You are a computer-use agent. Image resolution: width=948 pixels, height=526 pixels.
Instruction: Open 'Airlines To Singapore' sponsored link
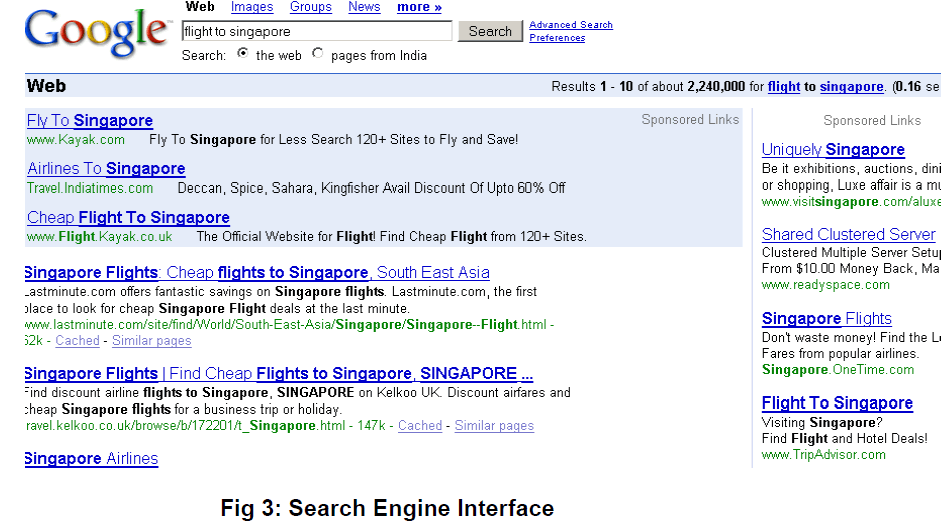coord(106,169)
